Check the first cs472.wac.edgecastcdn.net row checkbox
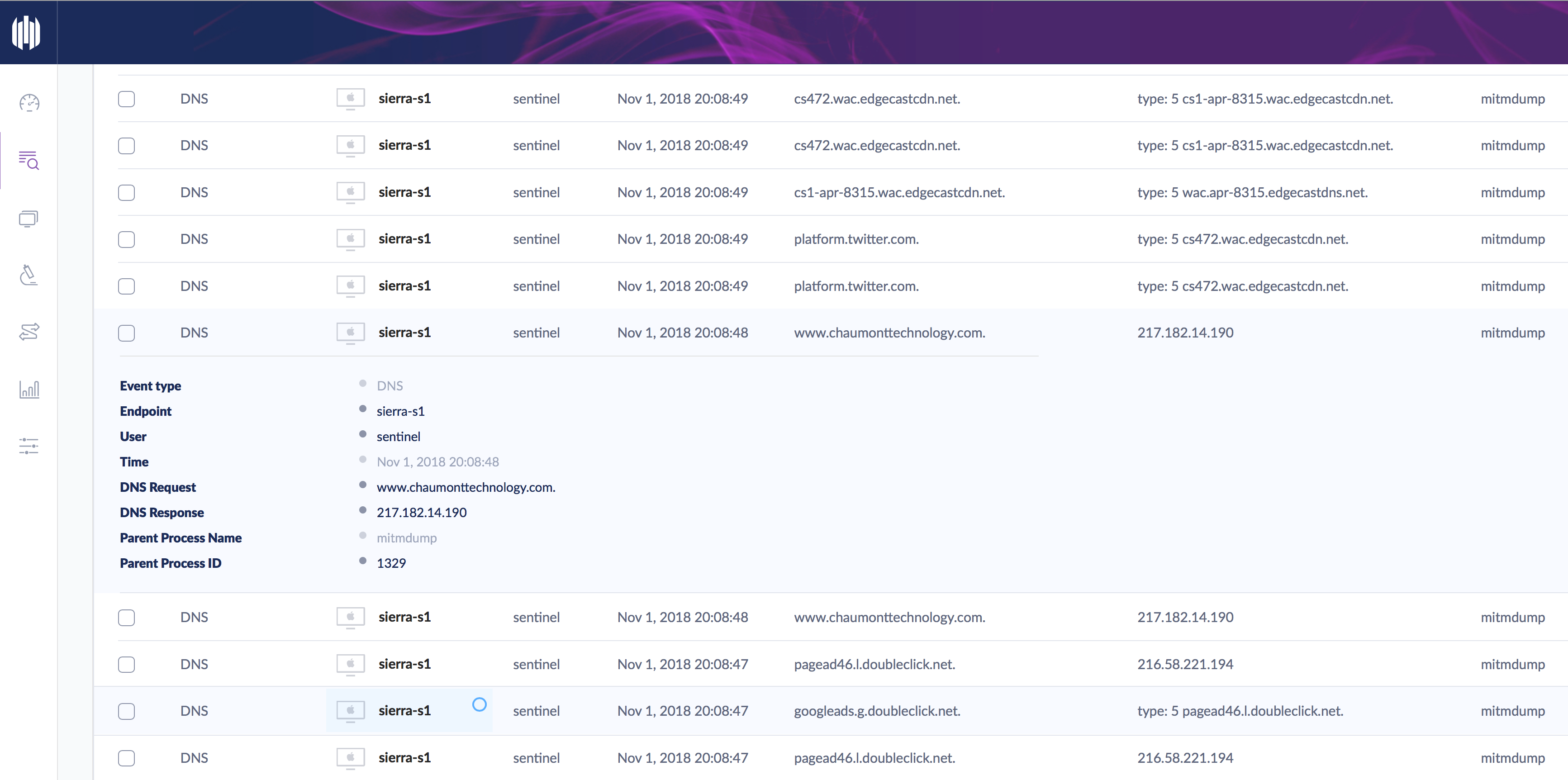The width and height of the screenshot is (1568, 780). pyautogui.click(x=127, y=99)
